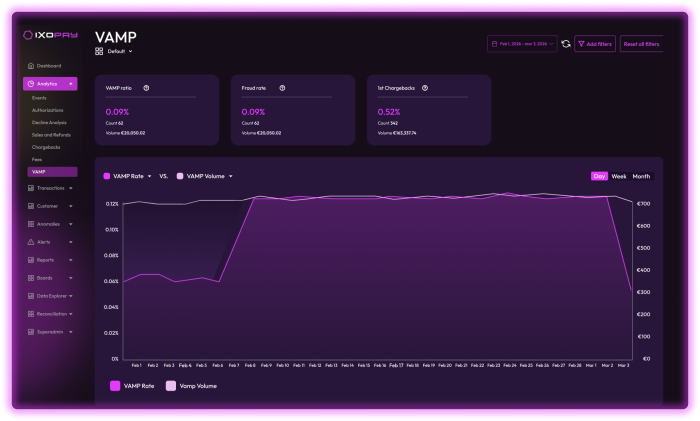Click the Add filters button
700x421 pixels.
coord(595,44)
